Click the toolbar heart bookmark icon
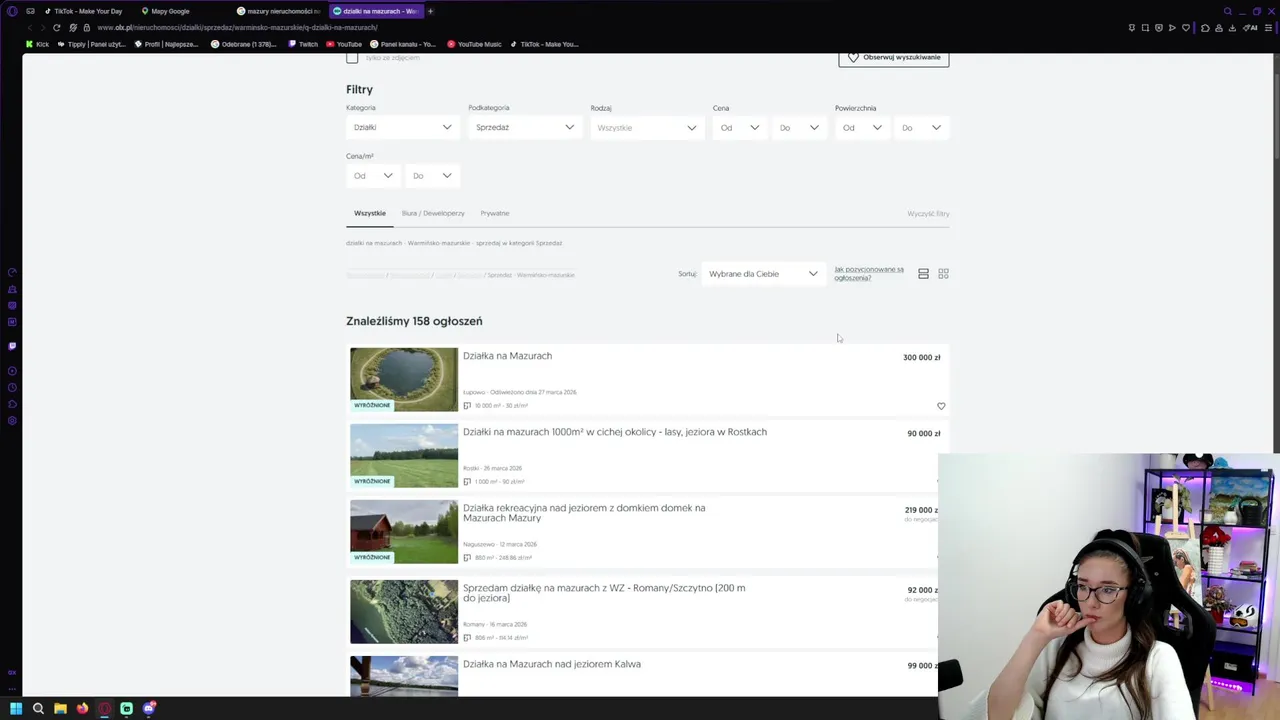 coord(1186,28)
